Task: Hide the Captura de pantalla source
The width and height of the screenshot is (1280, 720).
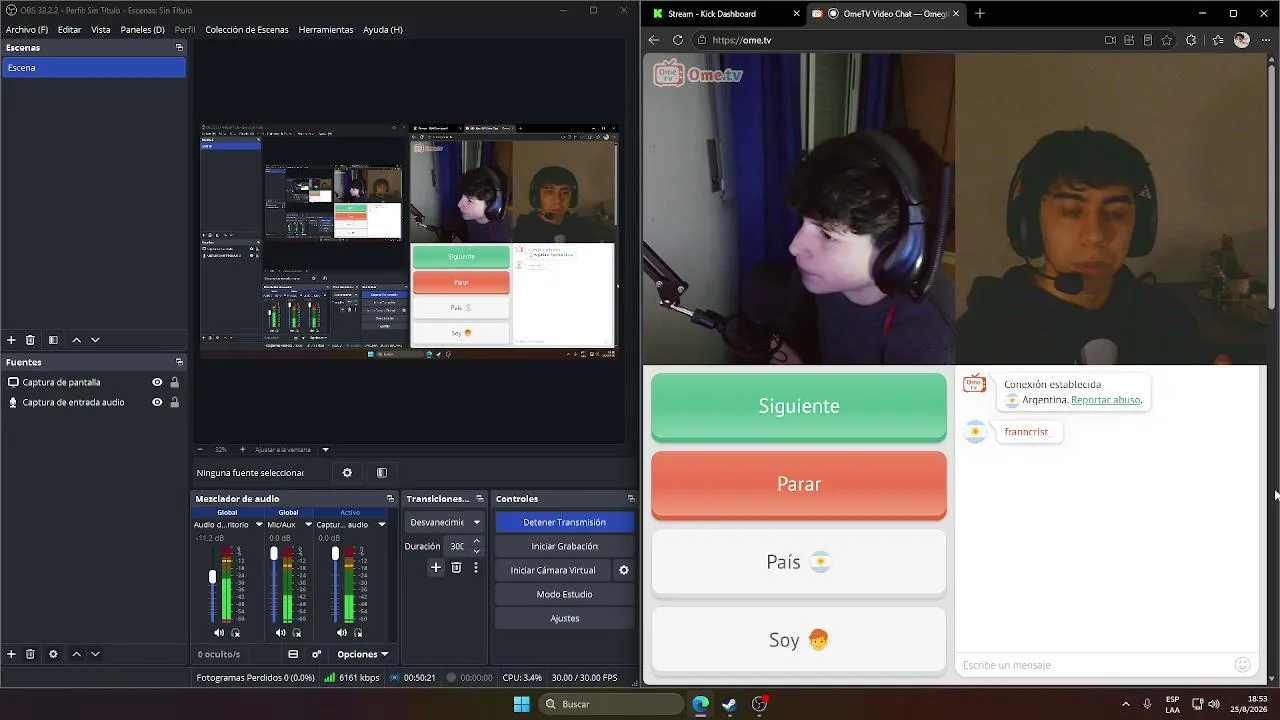Action: point(157,382)
